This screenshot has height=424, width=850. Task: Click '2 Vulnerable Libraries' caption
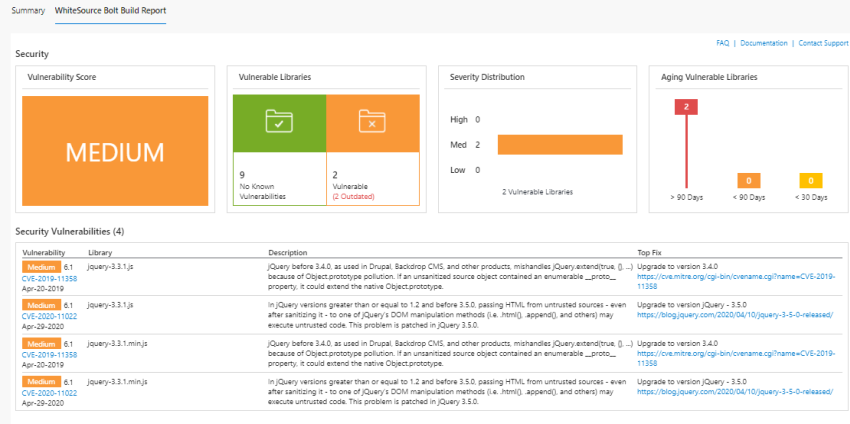click(537, 192)
